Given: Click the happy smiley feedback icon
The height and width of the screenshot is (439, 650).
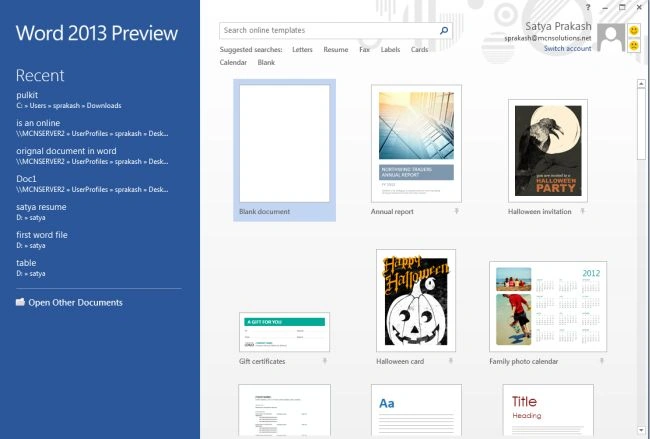Looking at the screenshot, I should [633, 30].
